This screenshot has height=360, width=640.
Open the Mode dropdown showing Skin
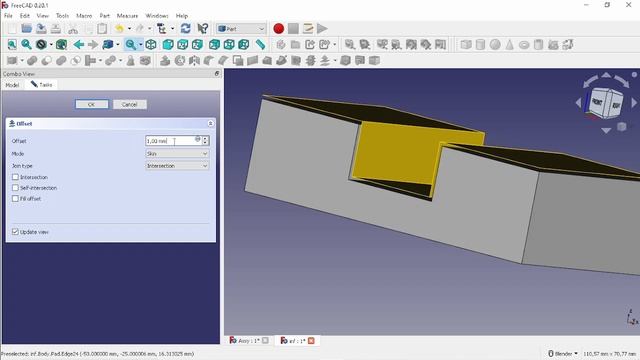coord(177,153)
